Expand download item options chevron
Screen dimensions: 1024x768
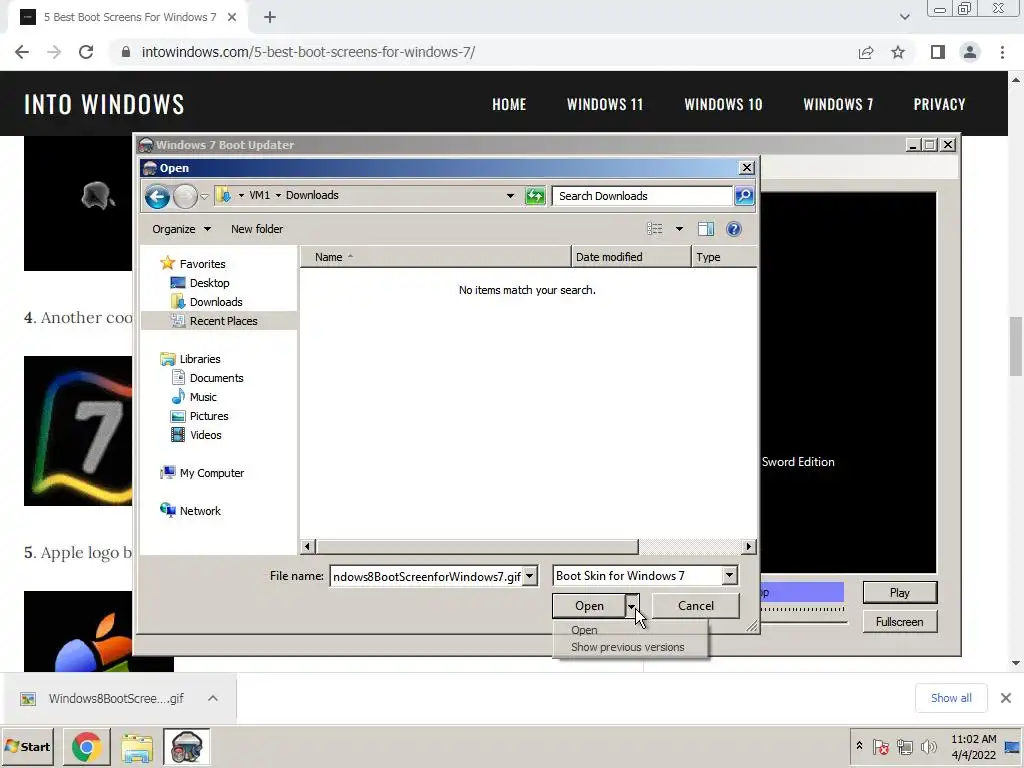[213, 698]
